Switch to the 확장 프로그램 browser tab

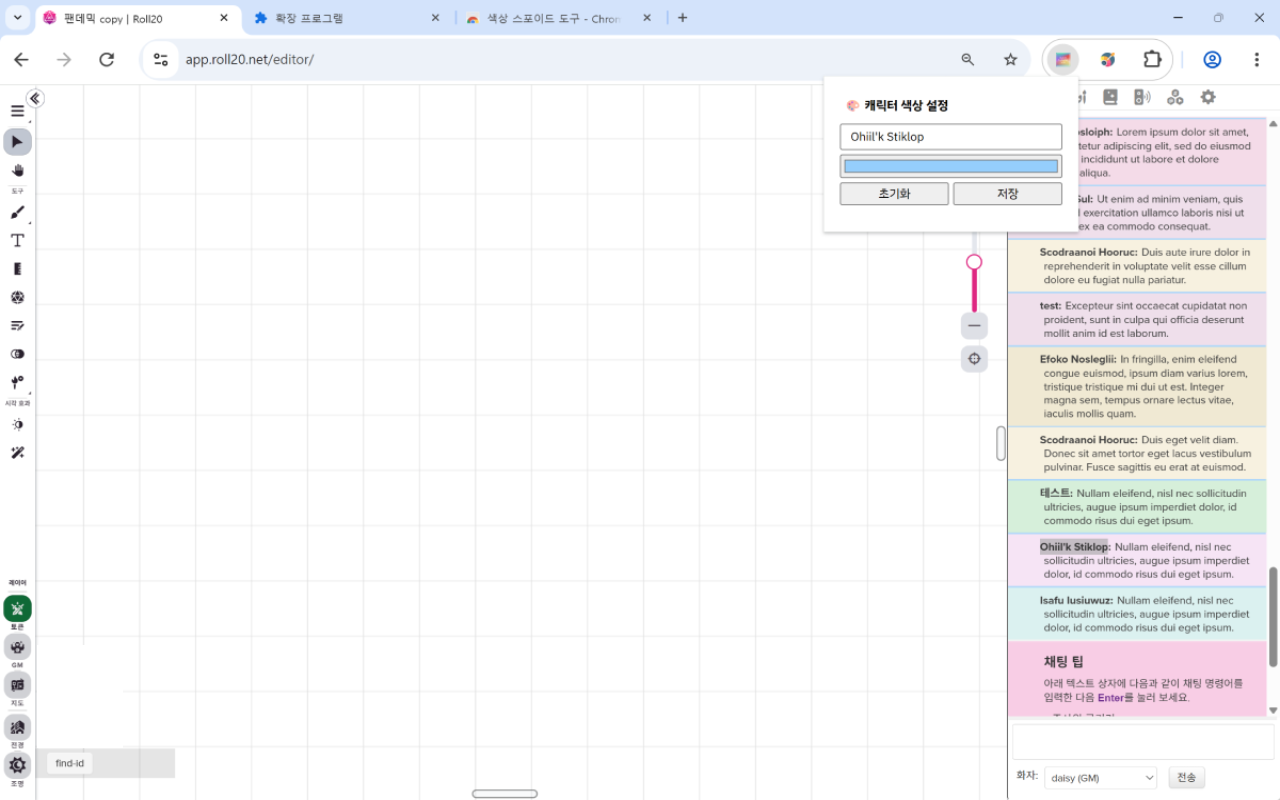(x=346, y=18)
